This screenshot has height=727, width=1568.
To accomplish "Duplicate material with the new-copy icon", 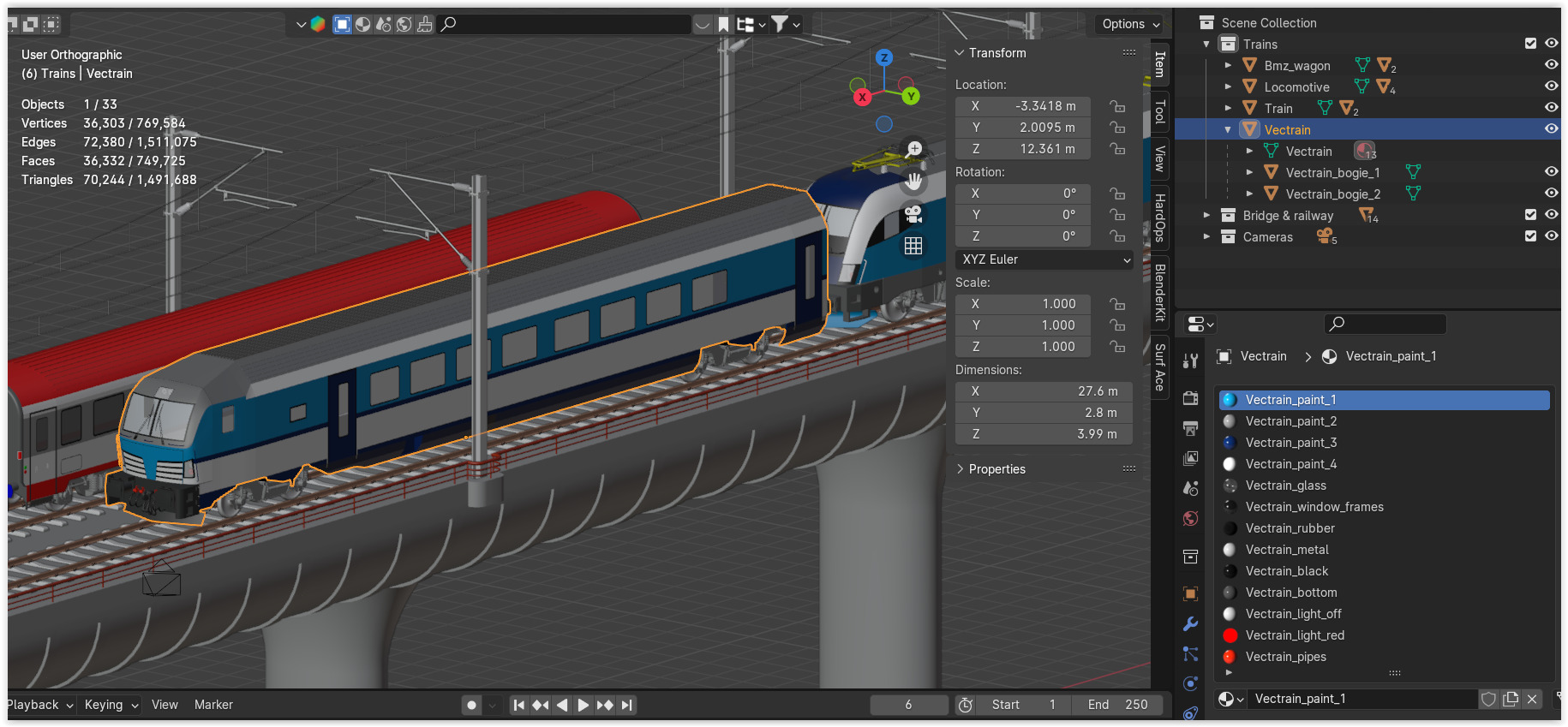I will (x=1511, y=699).
